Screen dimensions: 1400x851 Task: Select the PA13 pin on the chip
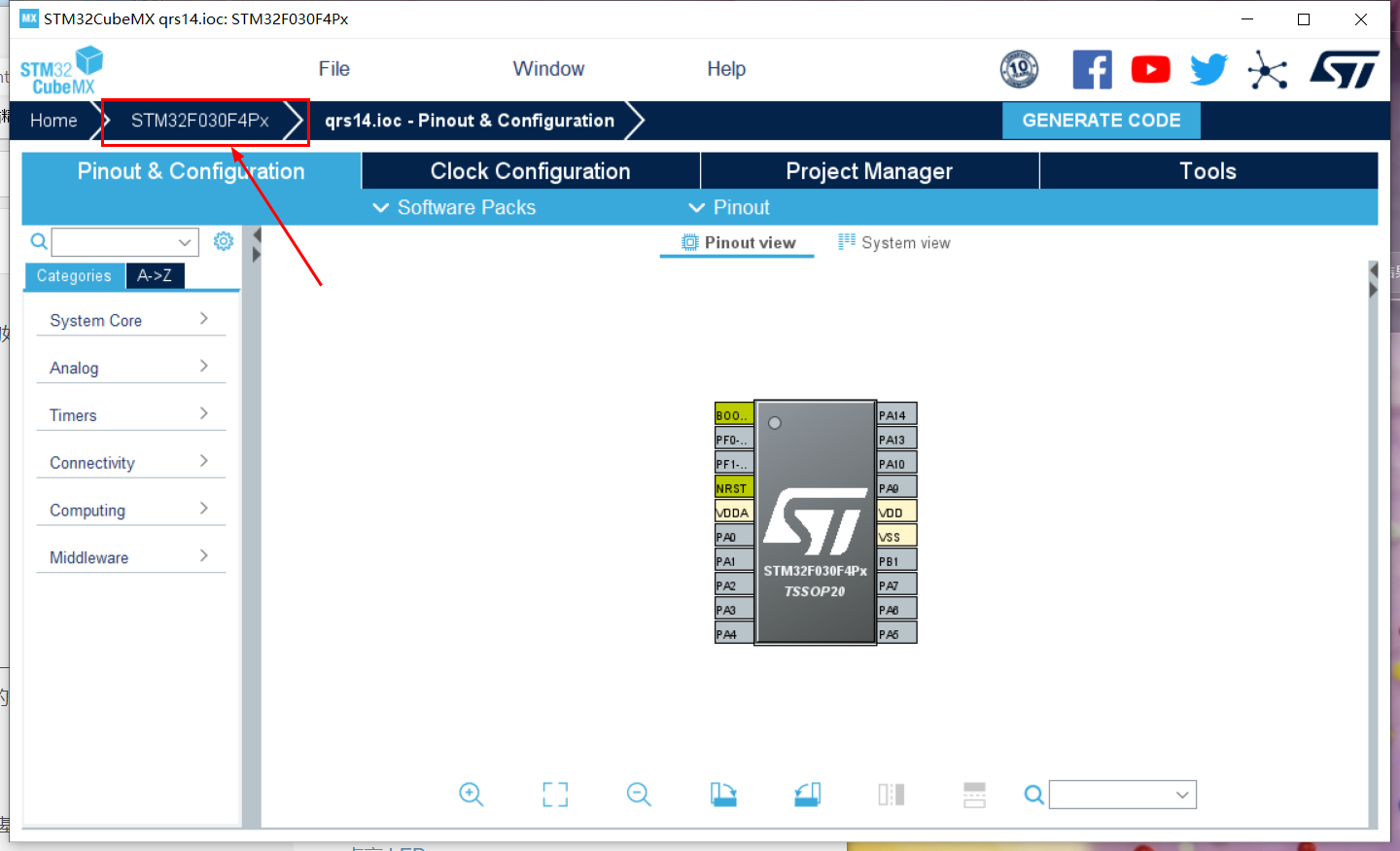click(x=897, y=439)
